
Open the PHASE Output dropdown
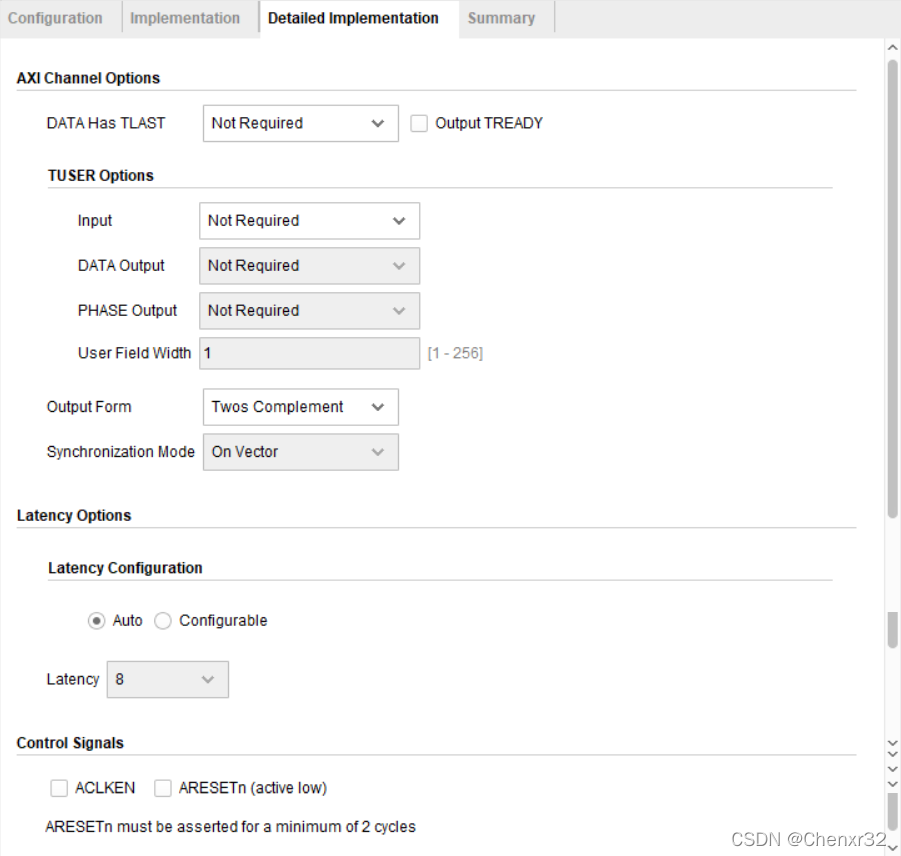tap(309, 311)
